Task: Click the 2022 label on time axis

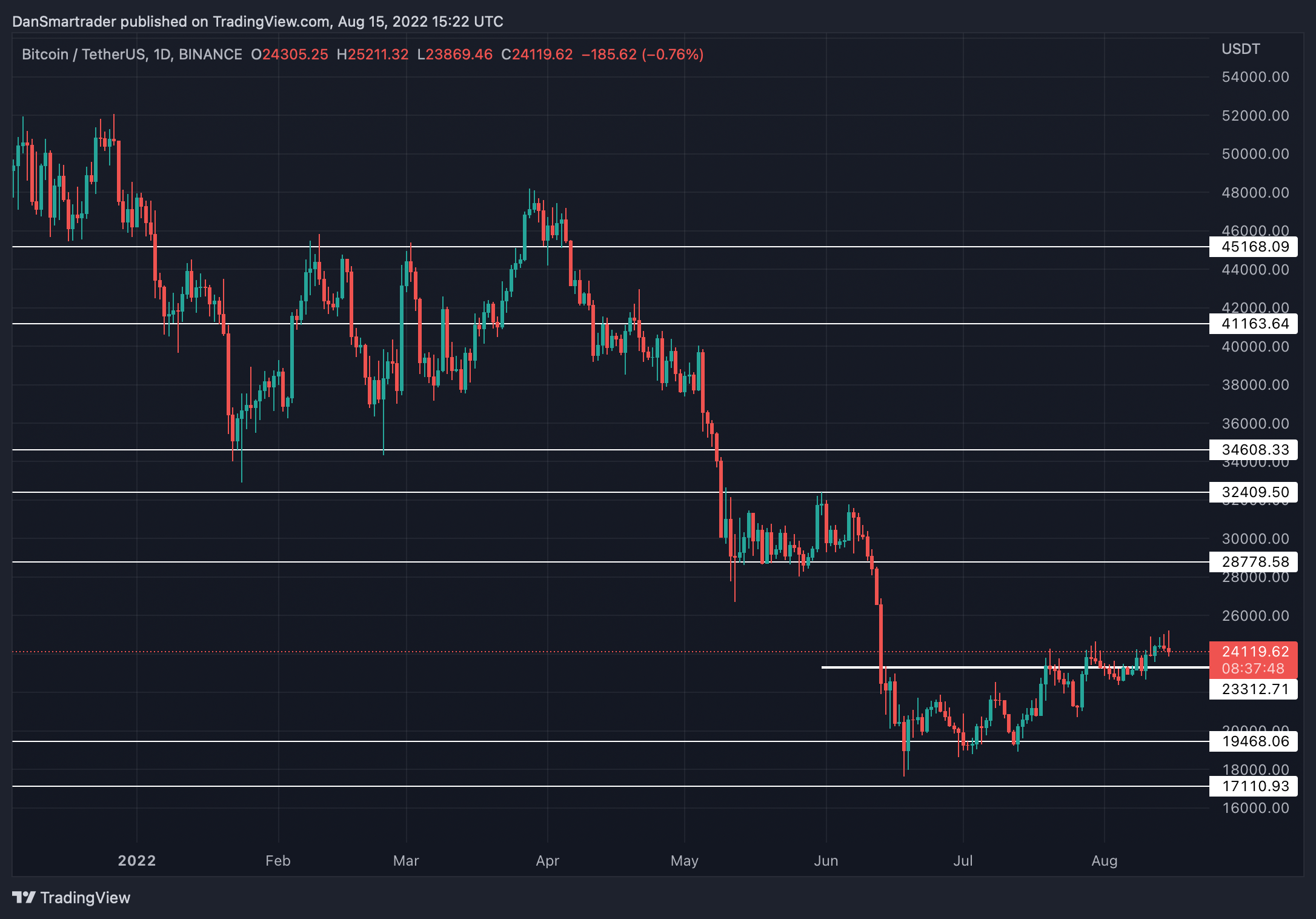Action: pos(137,861)
